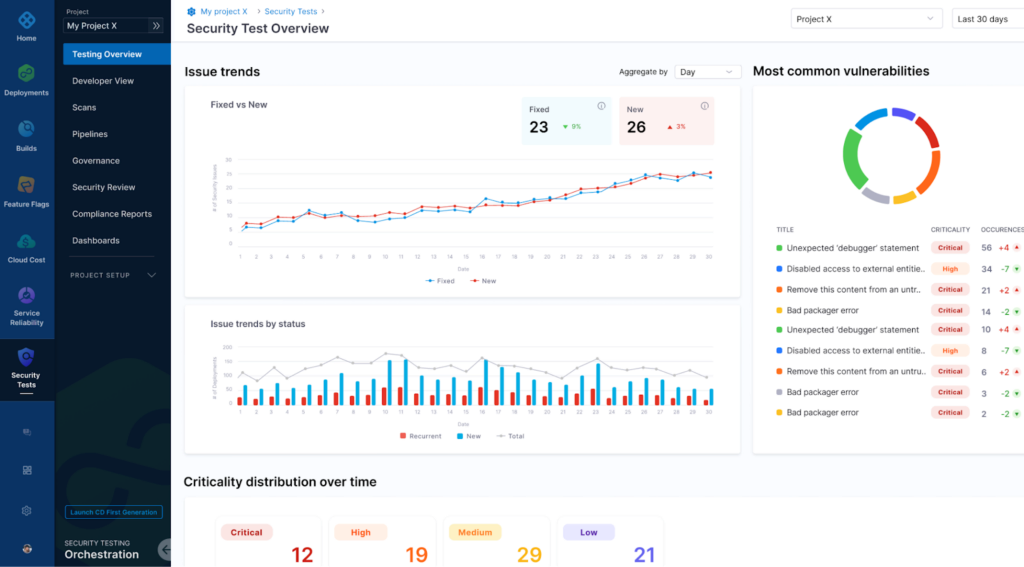The image size is (1024, 567).
Task: Click the orange donut chart segment
Action: click(930, 173)
